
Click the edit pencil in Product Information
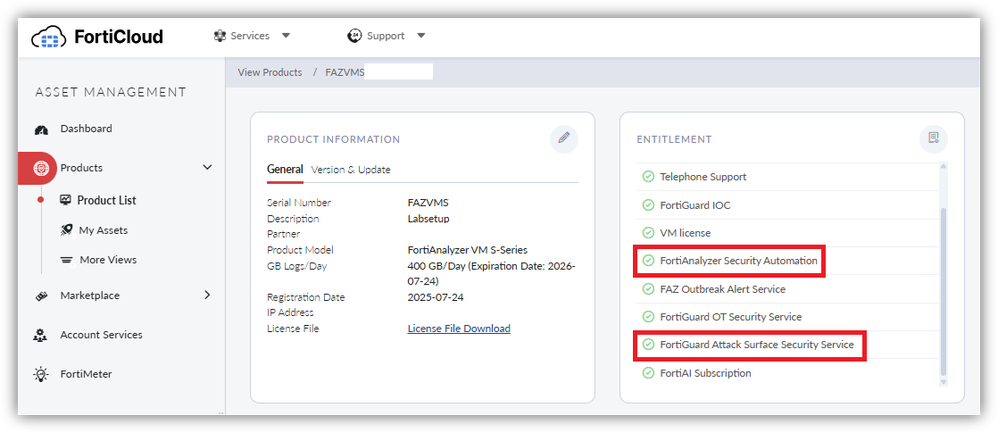click(x=564, y=138)
